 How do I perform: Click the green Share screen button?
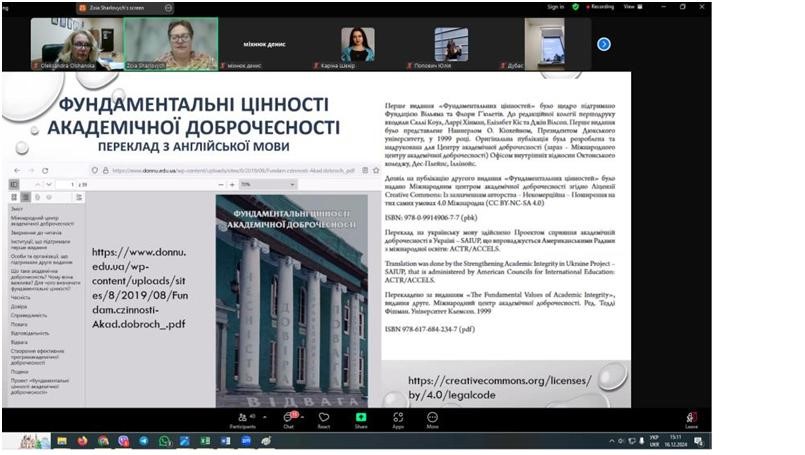(361, 417)
